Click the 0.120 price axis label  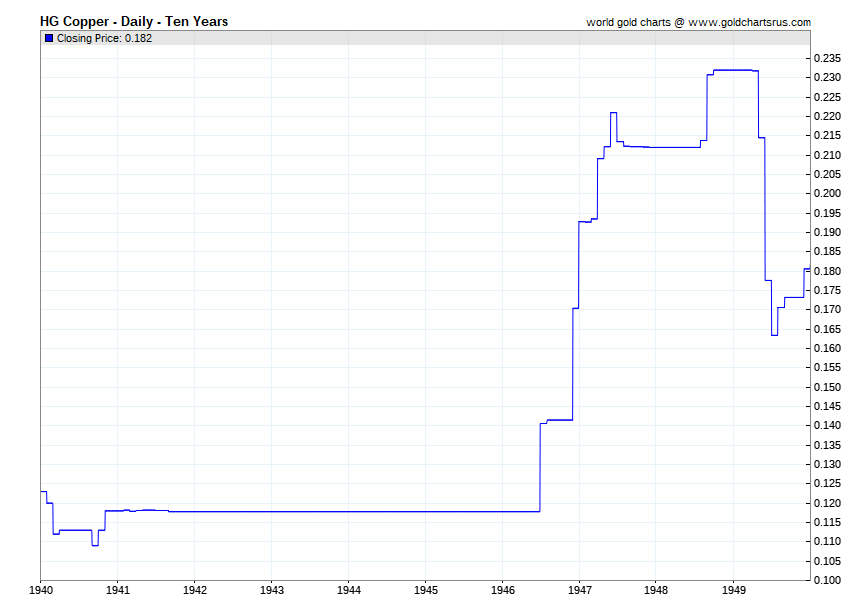click(x=827, y=503)
